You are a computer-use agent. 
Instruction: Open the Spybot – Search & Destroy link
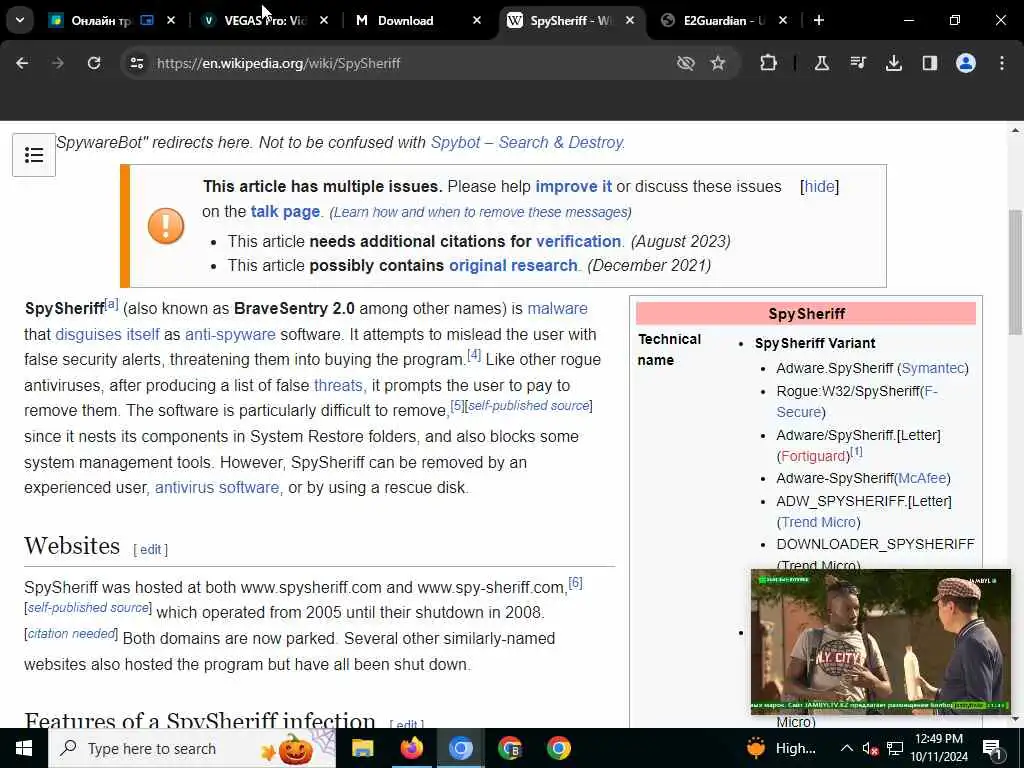click(x=528, y=142)
